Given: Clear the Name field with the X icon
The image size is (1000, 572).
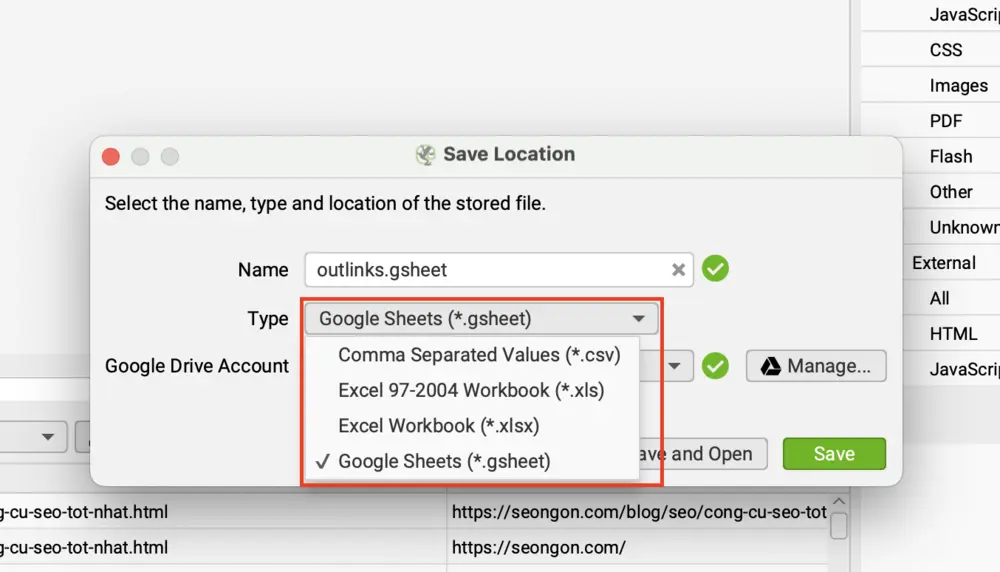Looking at the screenshot, I should (678, 270).
